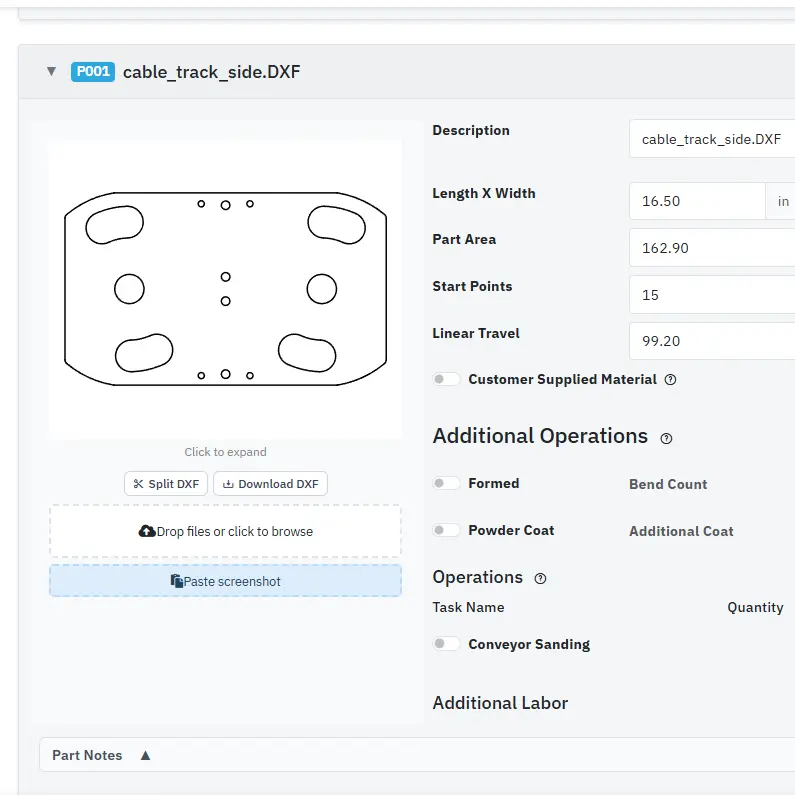Viewport: 795px width, 795px height.
Task: Click the clipboard icon in Paste screenshot
Action: click(x=176, y=581)
